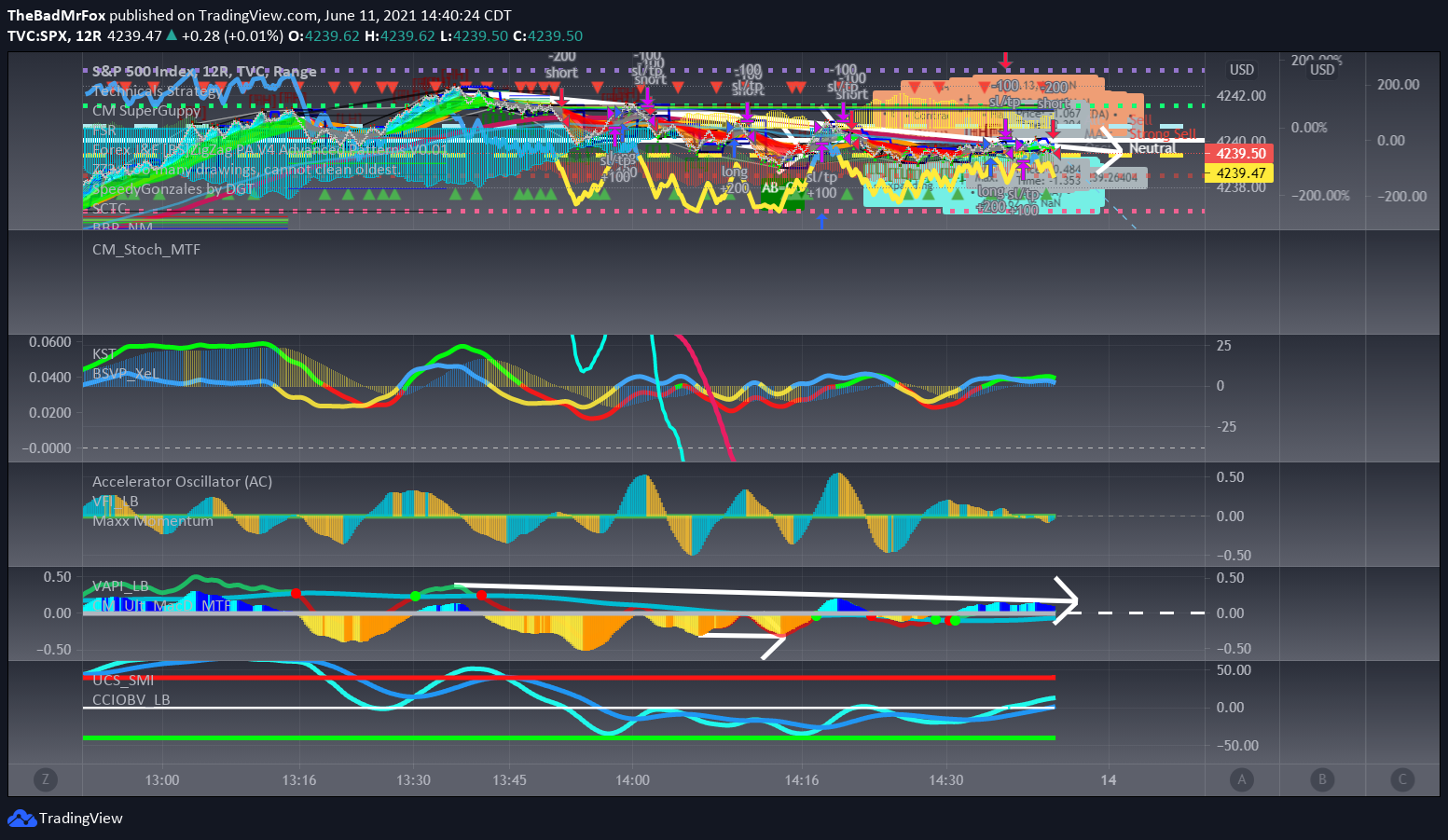Click the VAPI_LB indicator label

(x=120, y=585)
